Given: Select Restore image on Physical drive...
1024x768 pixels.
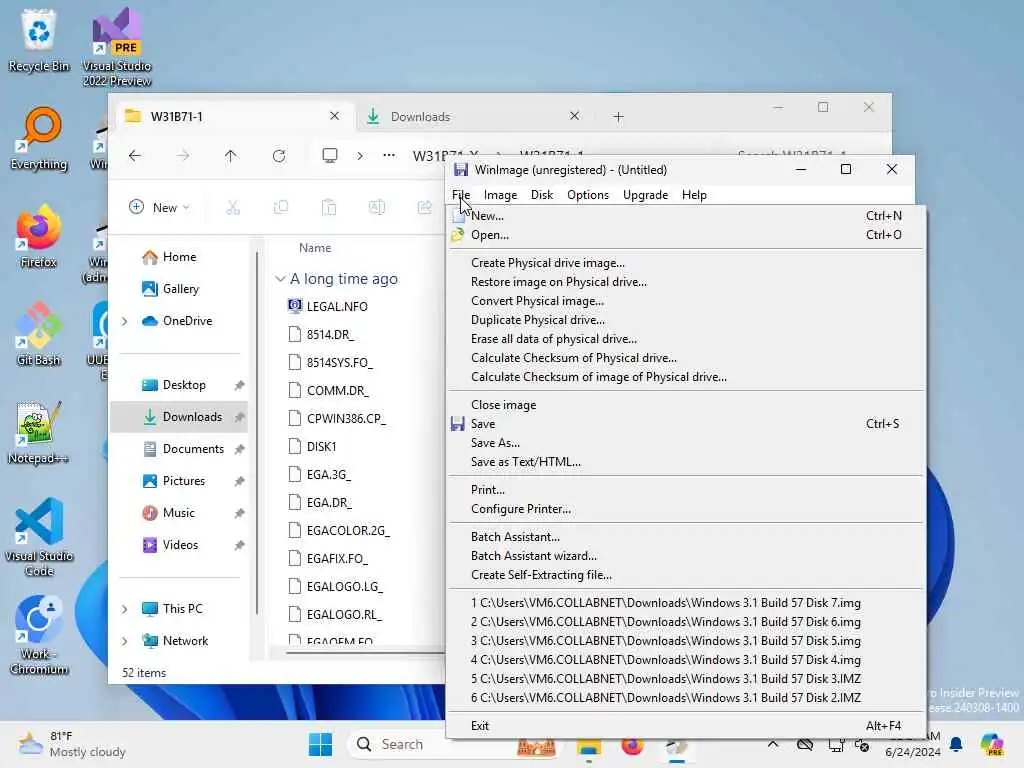Looking at the screenshot, I should pos(686,282).
